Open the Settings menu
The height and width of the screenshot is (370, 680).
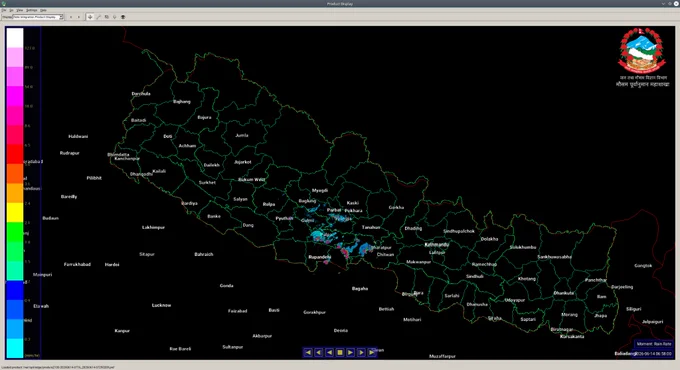coord(32,10)
